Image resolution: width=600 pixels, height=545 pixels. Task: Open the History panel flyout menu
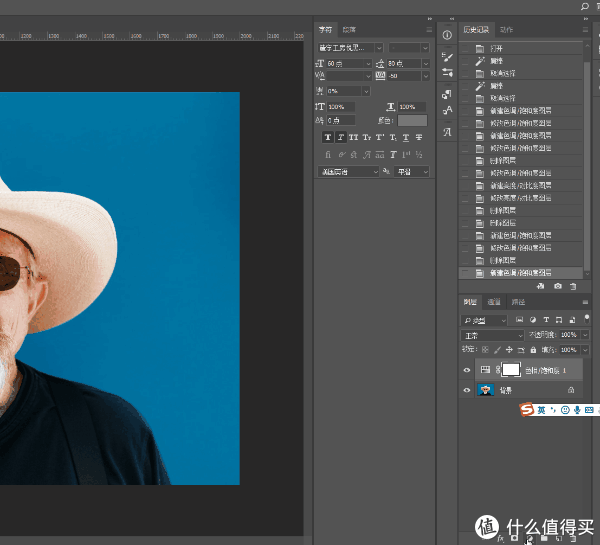[x=585, y=29]
